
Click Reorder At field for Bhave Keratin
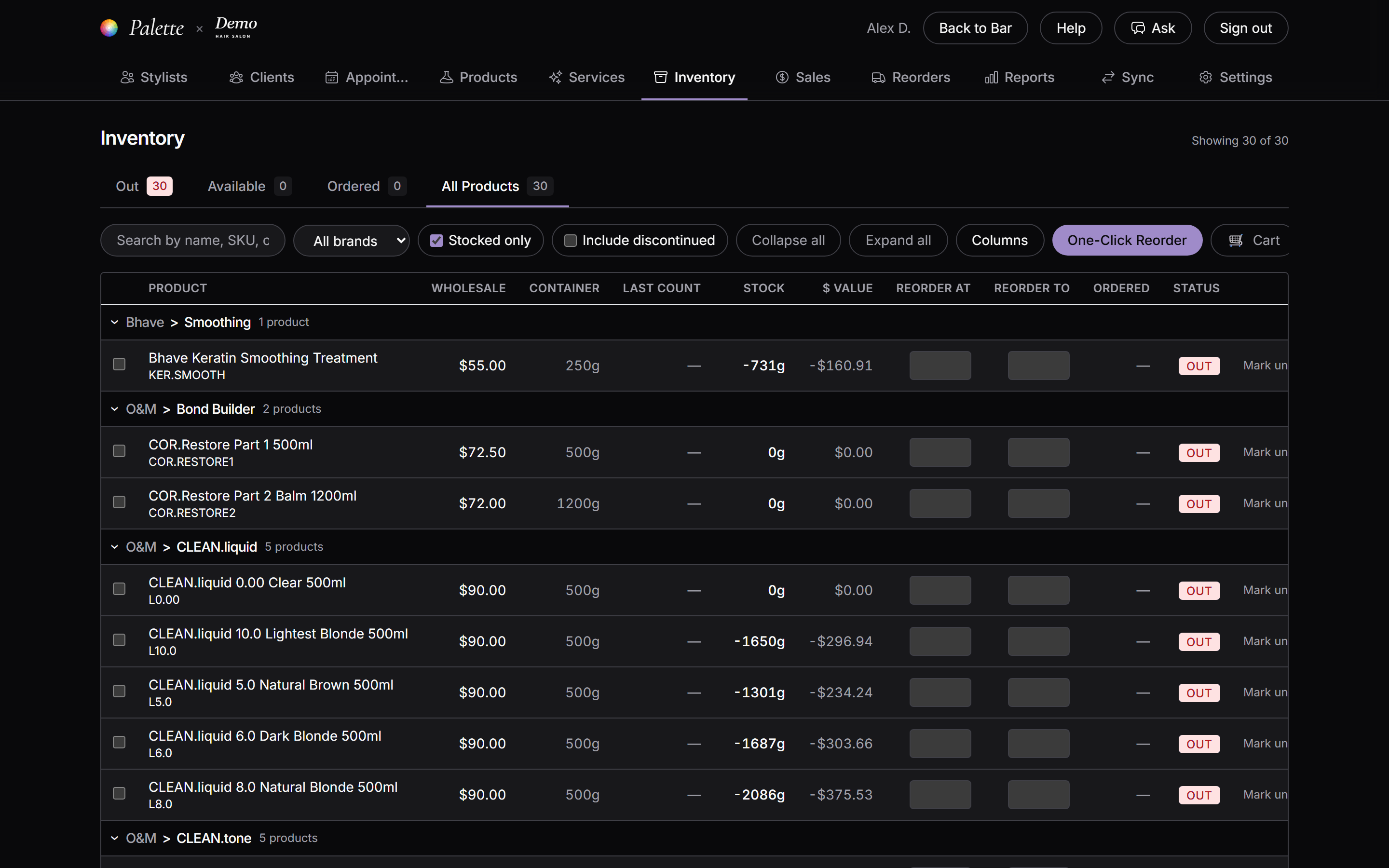tap(940, 366)
